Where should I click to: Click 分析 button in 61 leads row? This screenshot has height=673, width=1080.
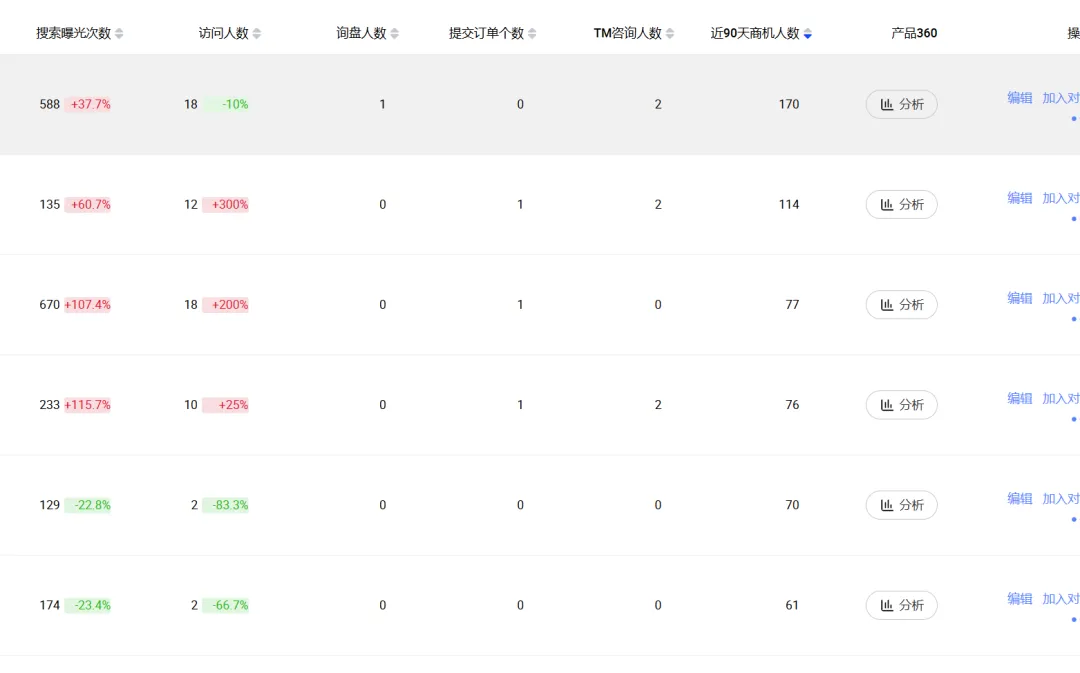click(x=901, y=605)
